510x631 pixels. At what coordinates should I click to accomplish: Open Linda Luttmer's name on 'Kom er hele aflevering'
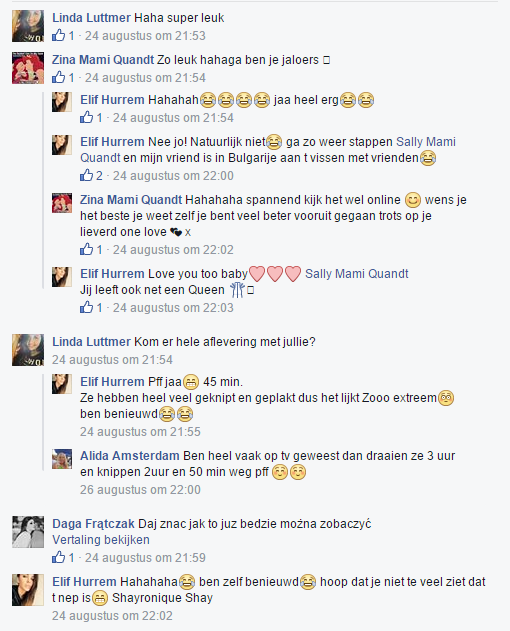(91, 342)
